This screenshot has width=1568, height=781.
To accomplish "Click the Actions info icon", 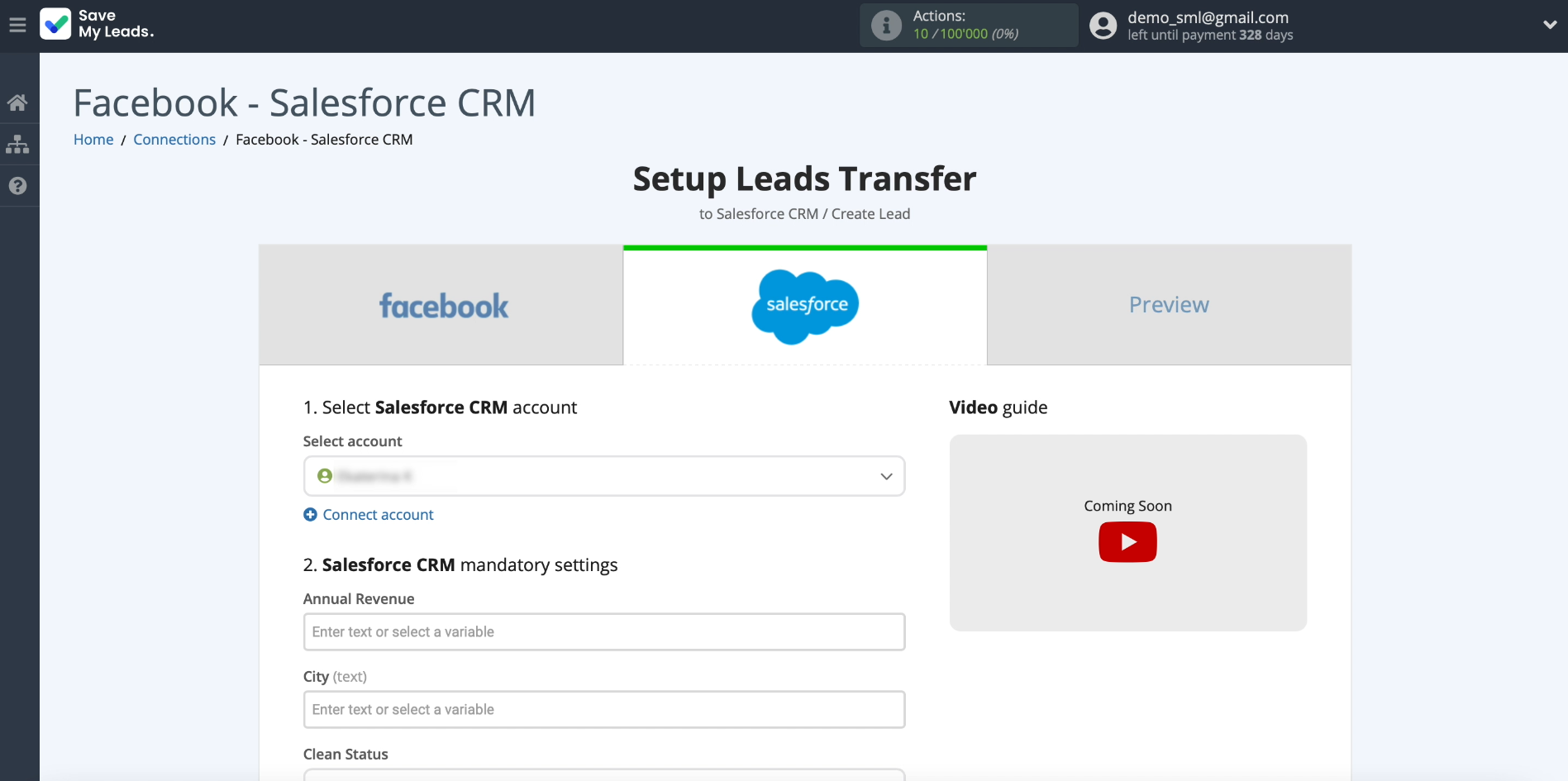I will [x=886, y=26].
